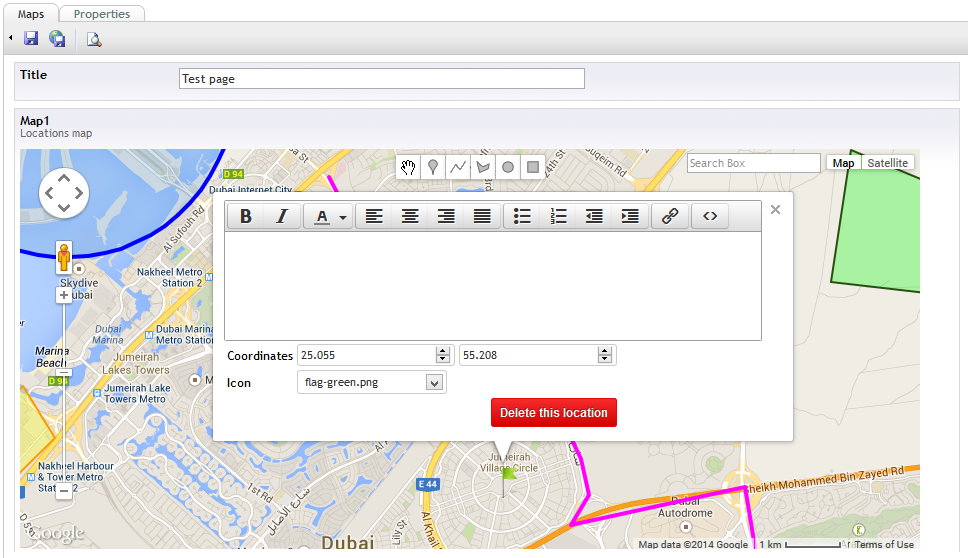This screenshot has width=968, height=558.
Task: Insert a bulleted list
Action: [522, 216]
